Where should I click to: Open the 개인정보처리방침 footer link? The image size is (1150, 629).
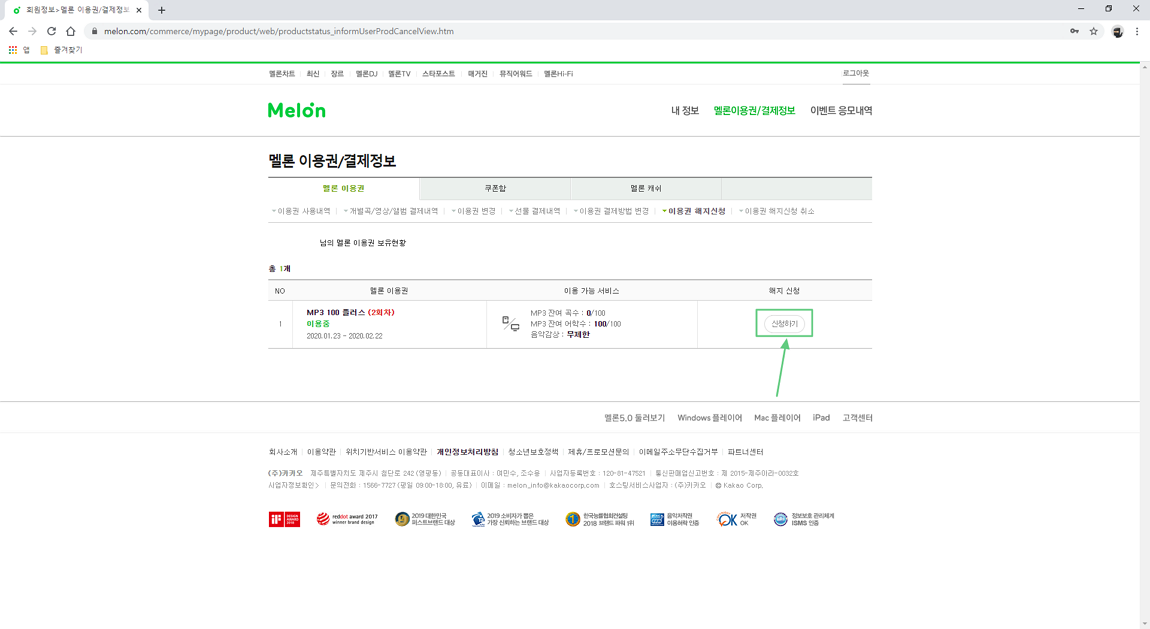tap(467, 452)
